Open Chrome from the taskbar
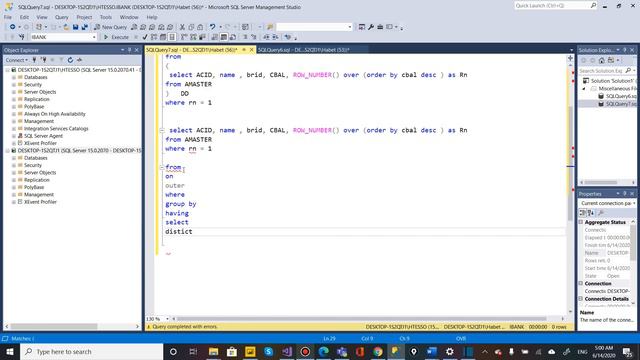Screen dimensions: 640x360 pyautogui.click(x=378, y=351)
